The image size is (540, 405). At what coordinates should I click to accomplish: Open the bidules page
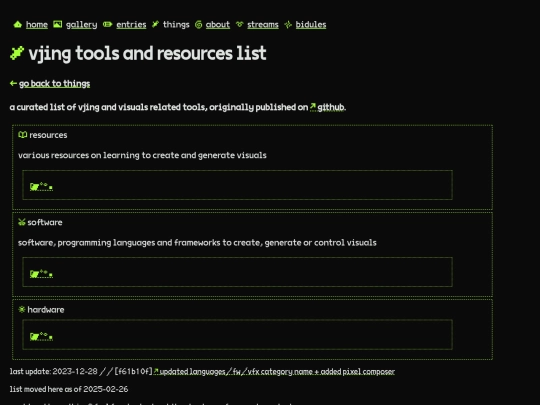[x=311, y=24]
